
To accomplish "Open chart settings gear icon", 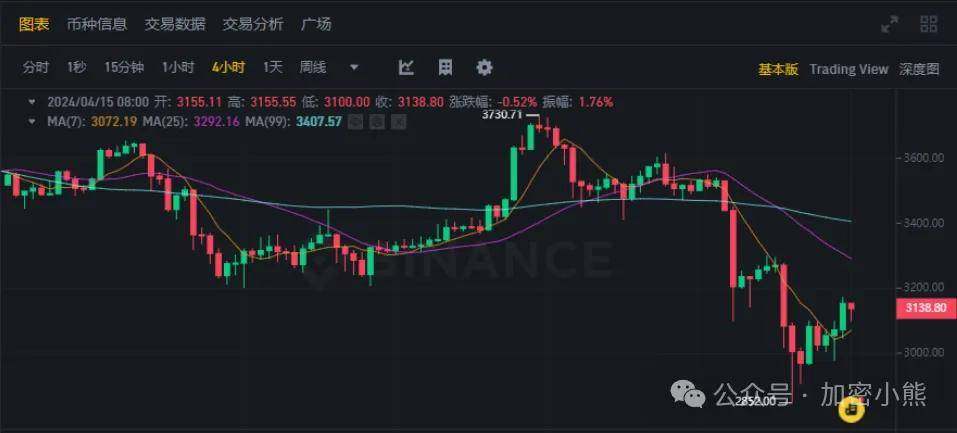I will coord(485,67).
